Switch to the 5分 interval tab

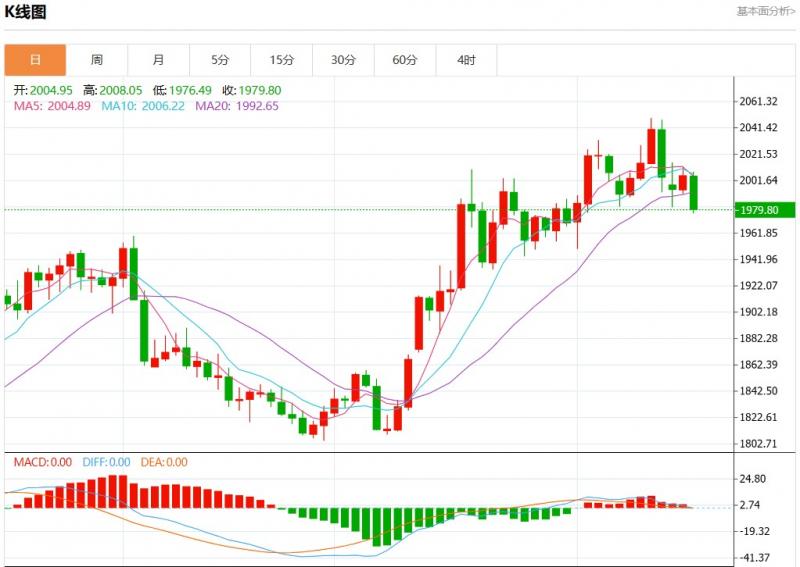point(220,60)
